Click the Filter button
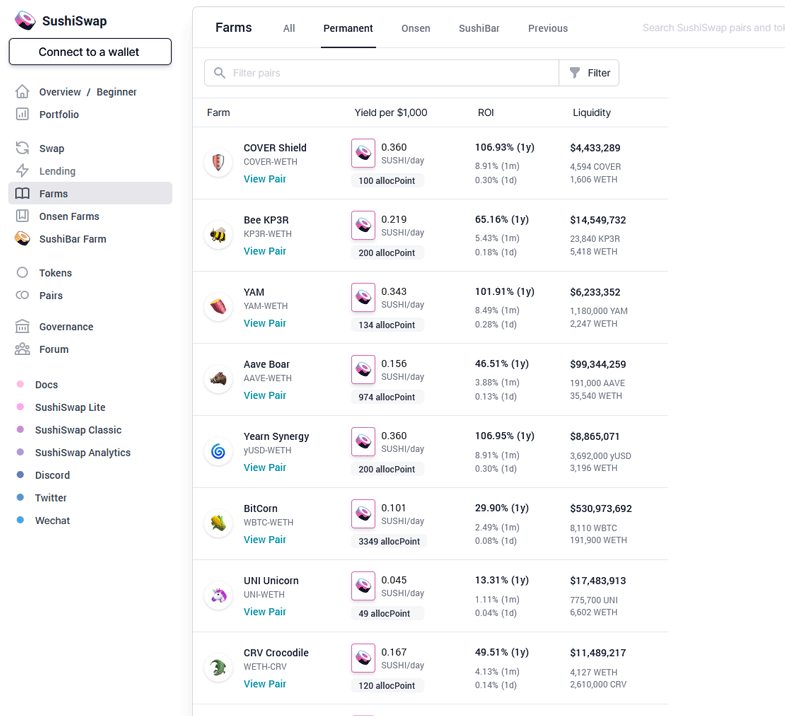The height and width of the screenshot is (716, 785). coord(589,73)
